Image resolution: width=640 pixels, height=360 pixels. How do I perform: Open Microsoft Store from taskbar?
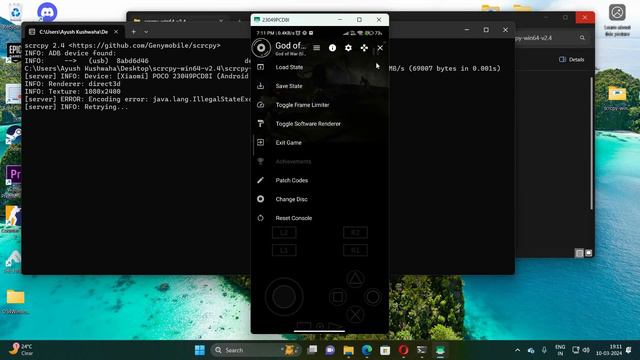tap(385, 350)
